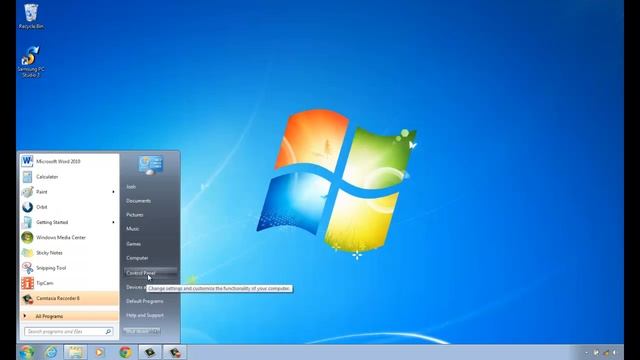Open Sticky Notes from Start menu
Screen dimensions: 640x360
(69, 253)
